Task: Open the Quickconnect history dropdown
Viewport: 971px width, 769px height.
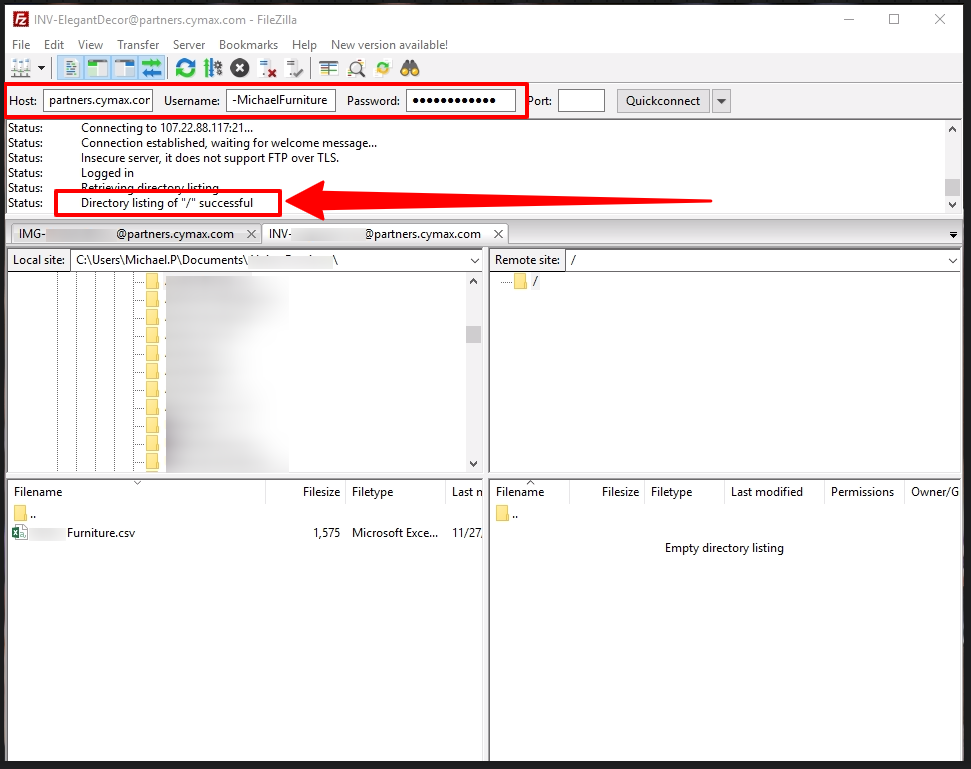Action: (721, 101)
